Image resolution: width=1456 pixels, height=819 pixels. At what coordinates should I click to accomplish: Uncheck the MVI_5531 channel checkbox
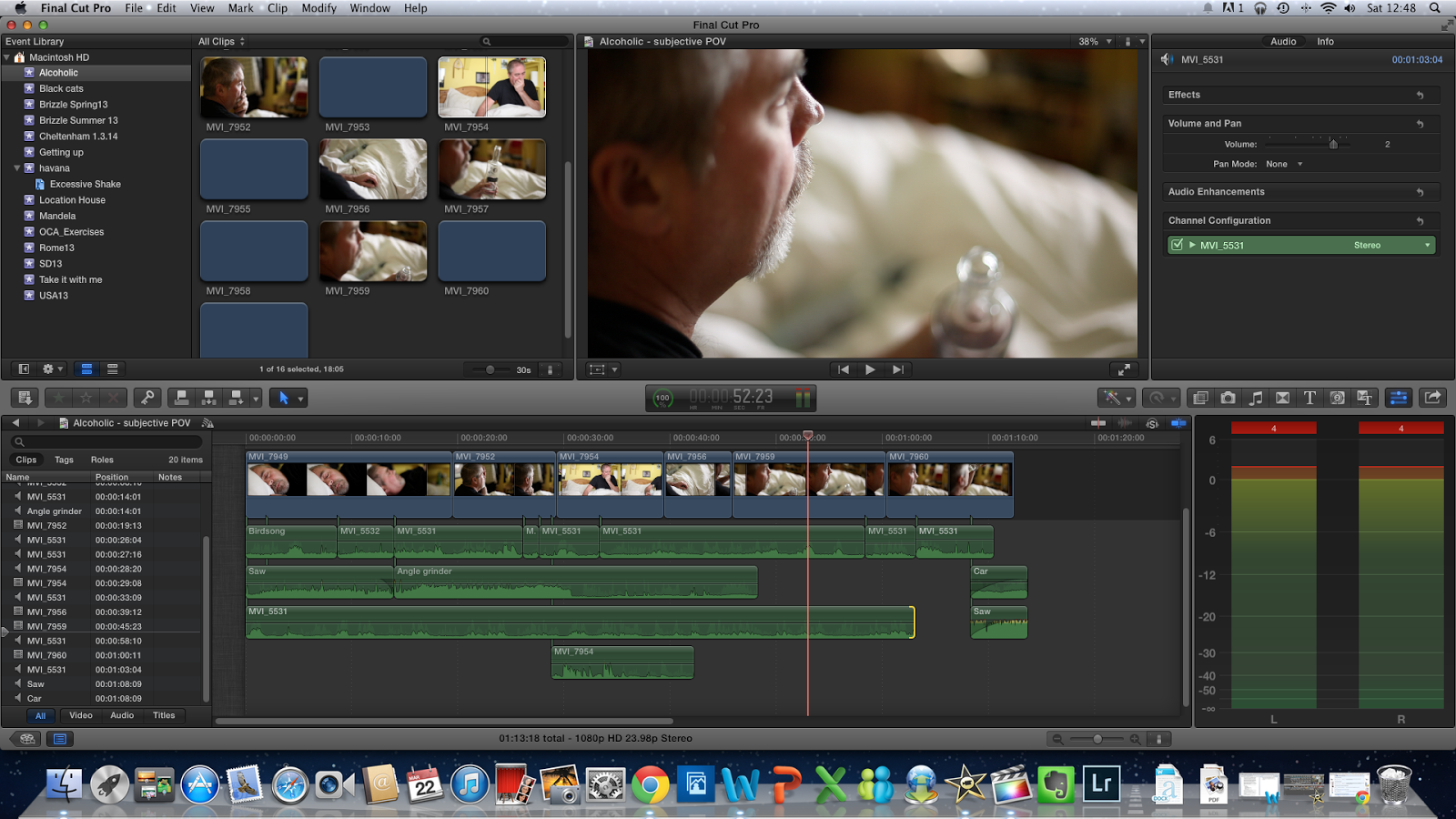click(1177, 245)
